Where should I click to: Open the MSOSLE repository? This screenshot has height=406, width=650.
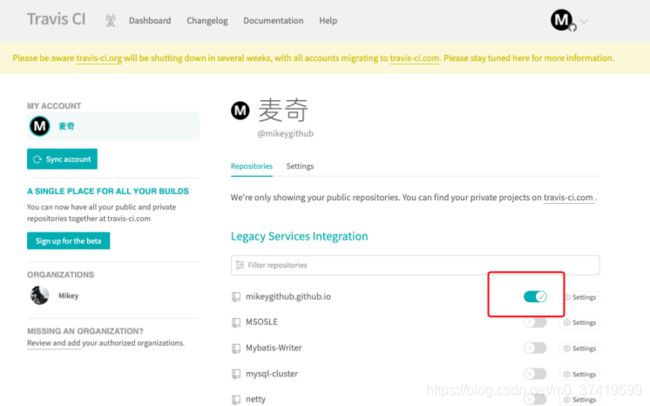tap(262, 322)
